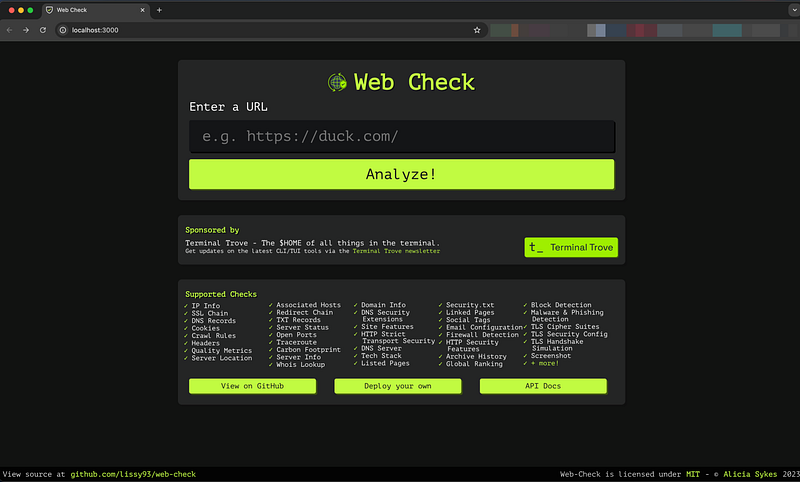Viewport: 800px width, 482px height.
Task: Click 'Traceroute' check item
Action: point(296,342)
